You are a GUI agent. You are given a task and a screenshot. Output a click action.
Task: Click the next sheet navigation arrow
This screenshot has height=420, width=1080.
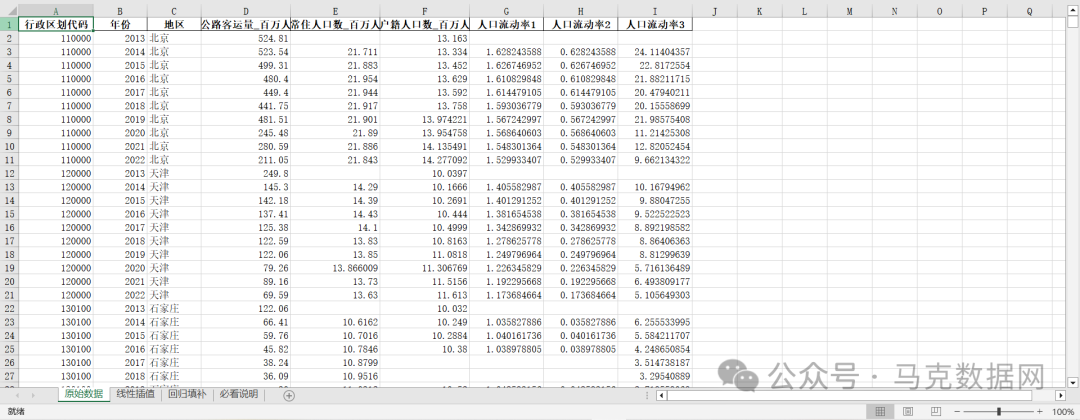33,395
